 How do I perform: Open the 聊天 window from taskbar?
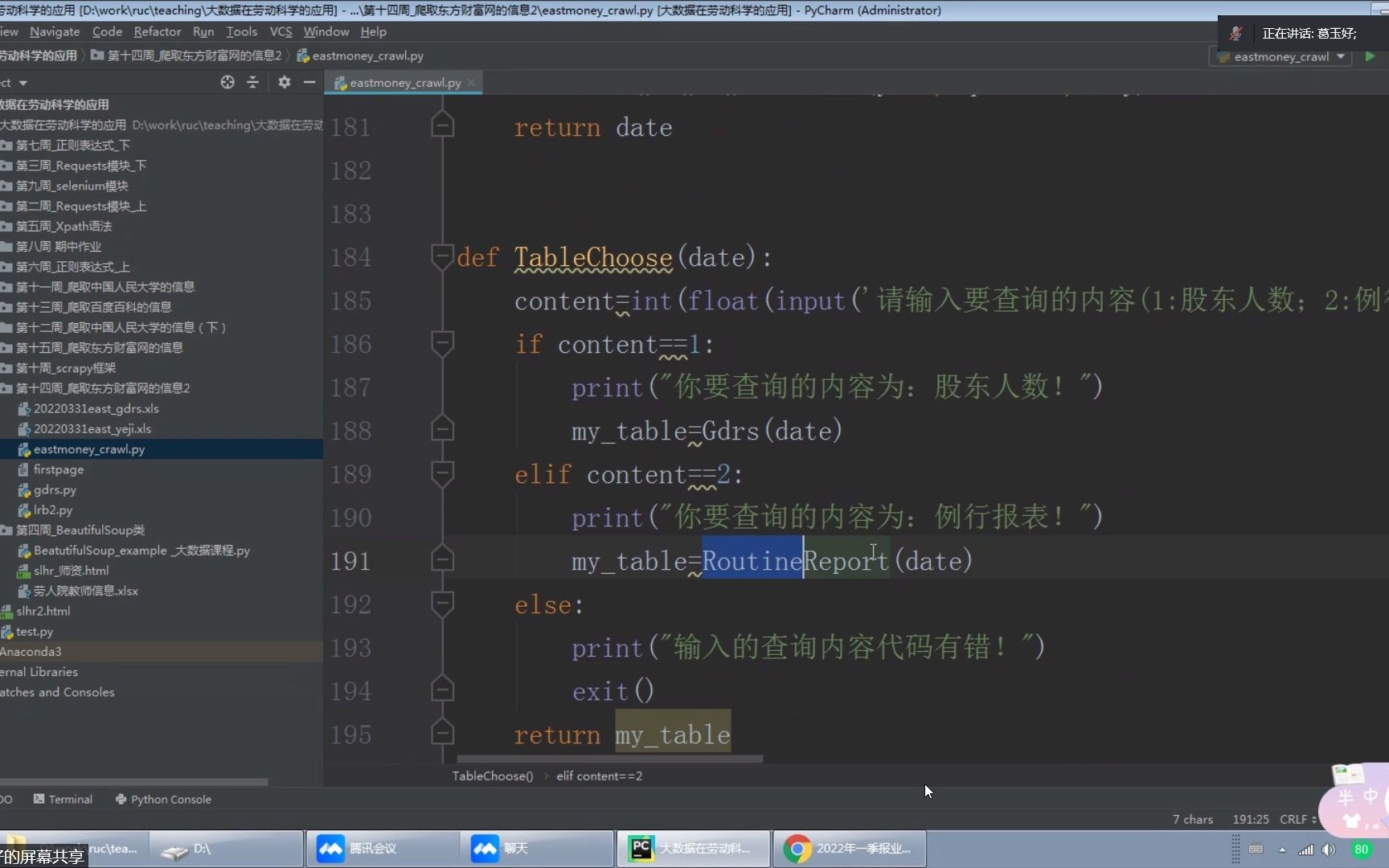538,848
